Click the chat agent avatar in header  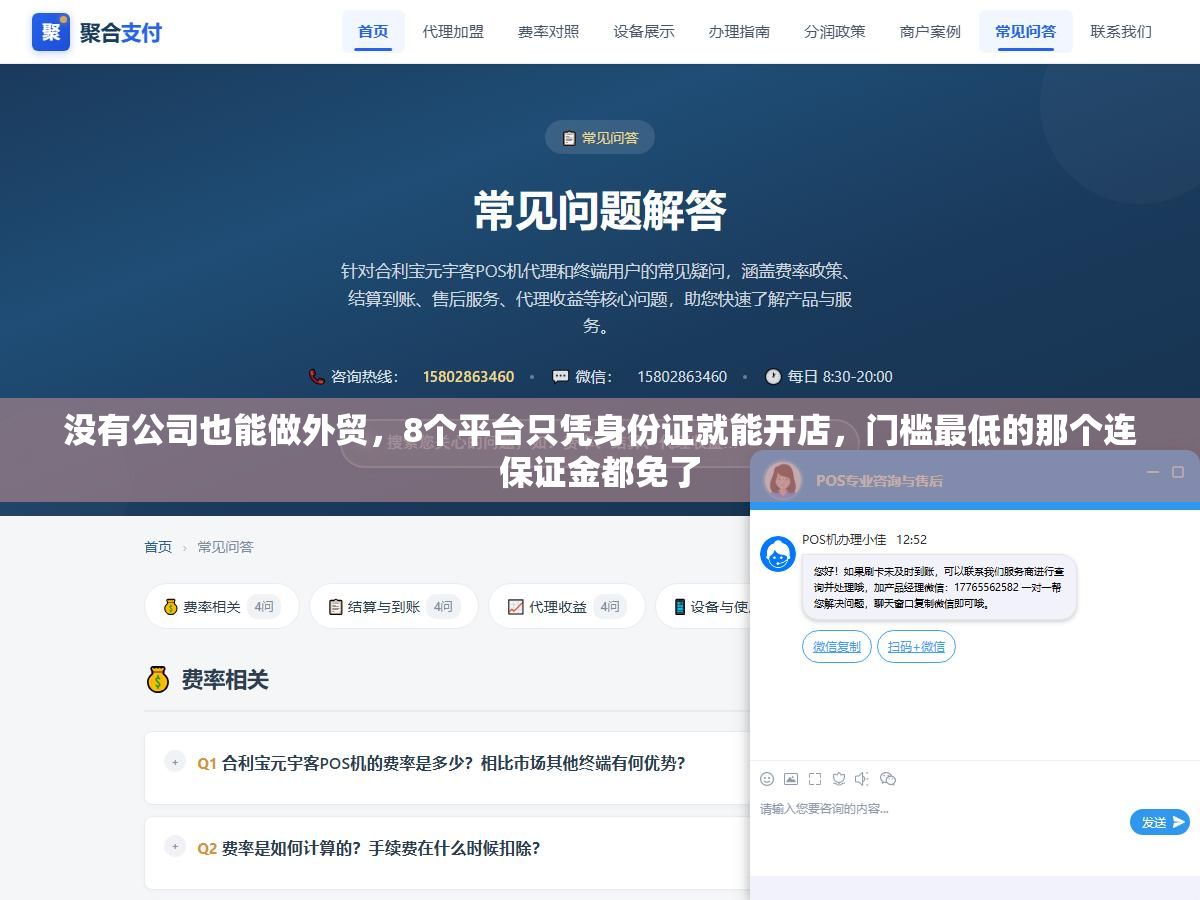(783, 480)
